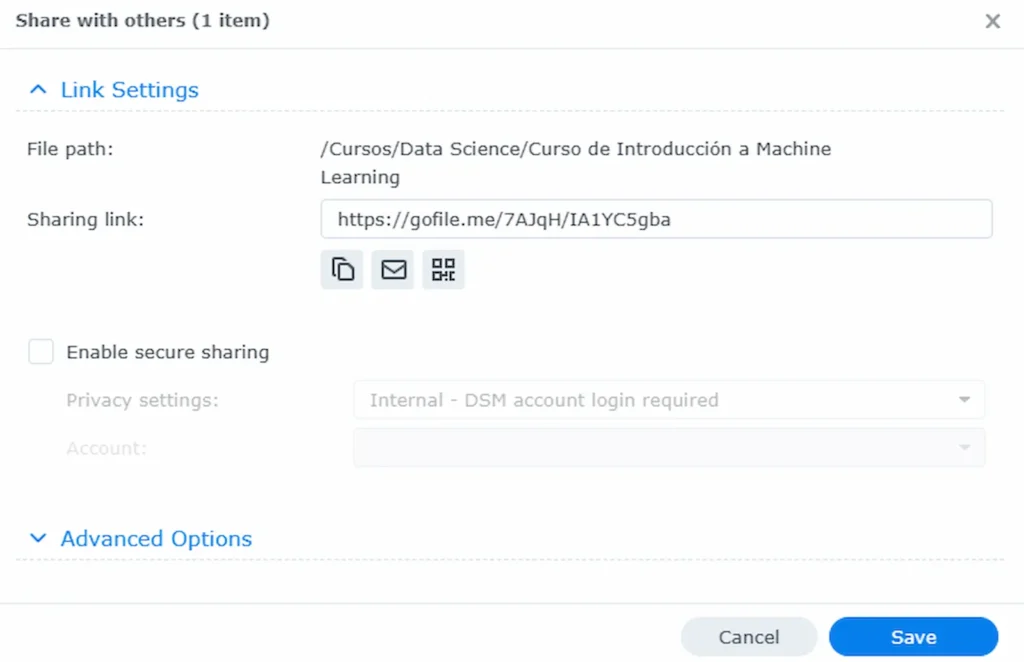
Task: Collapse Link Settings using its chevron arrow
Action: coord(38,90)
